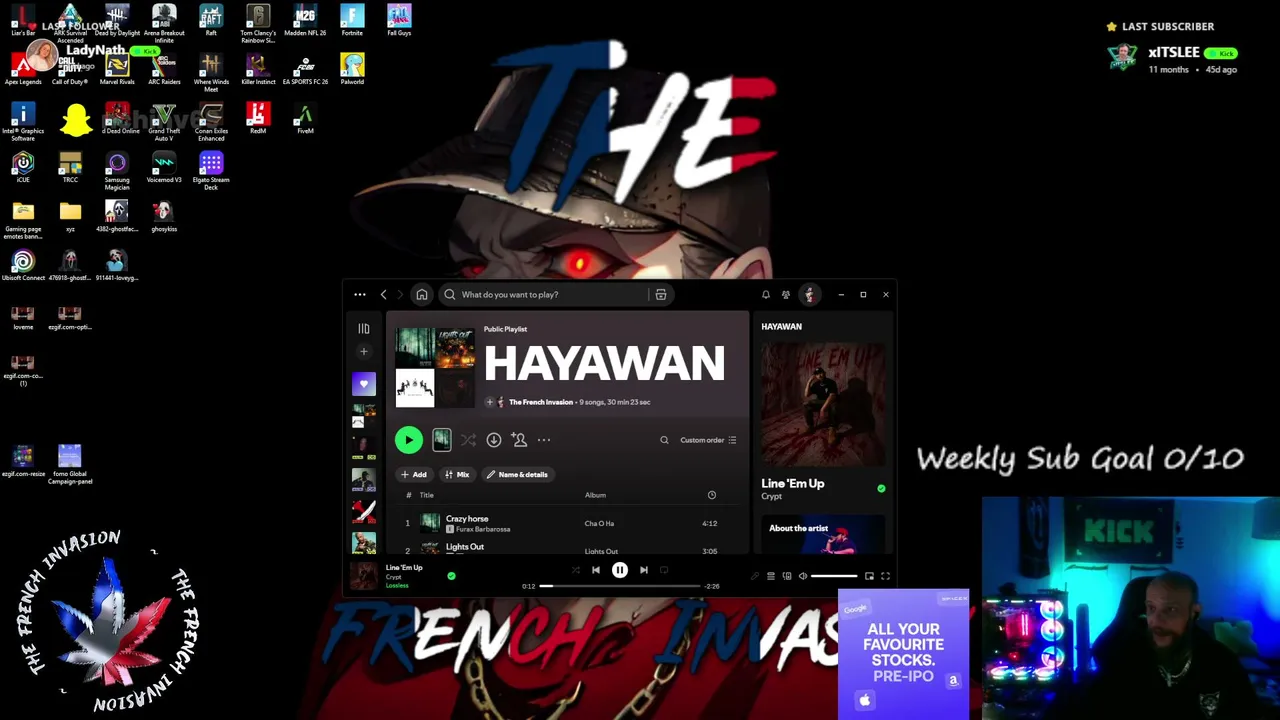Image resolution: width=1280 pixels, height=720 pixels.
Task: Open Connect to a device
Action: click(x=787, y=576)
